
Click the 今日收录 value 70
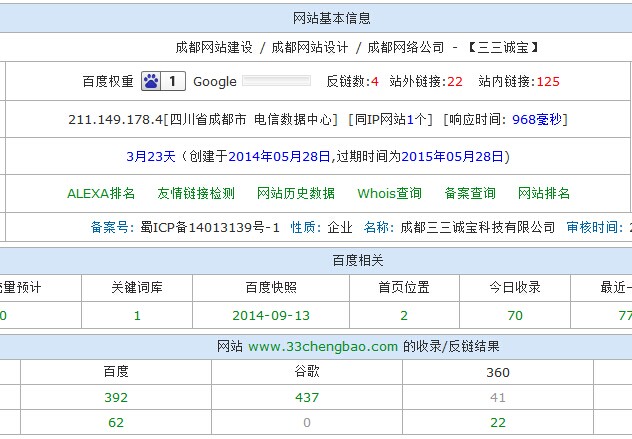click(515, 316)
